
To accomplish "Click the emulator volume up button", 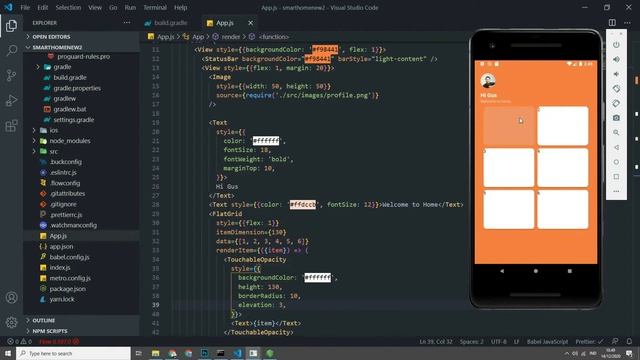I will [616, 59].
